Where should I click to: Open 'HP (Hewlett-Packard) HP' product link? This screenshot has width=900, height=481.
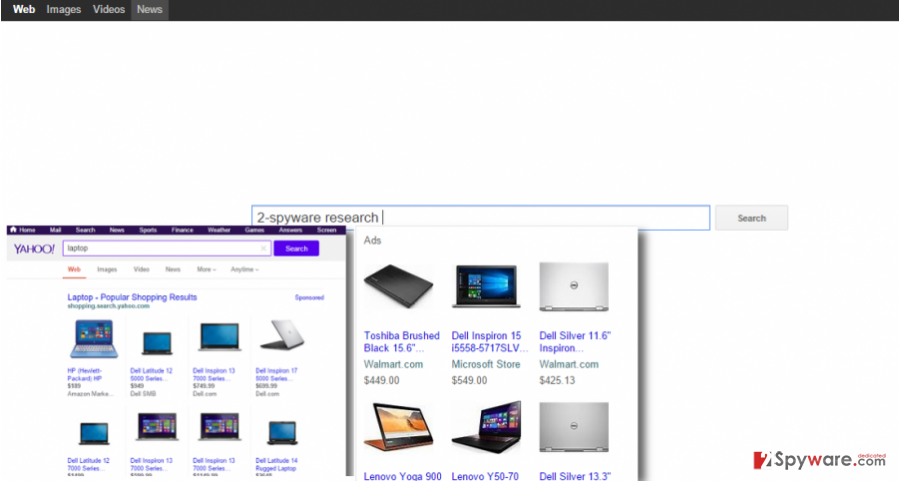point(85,375)
